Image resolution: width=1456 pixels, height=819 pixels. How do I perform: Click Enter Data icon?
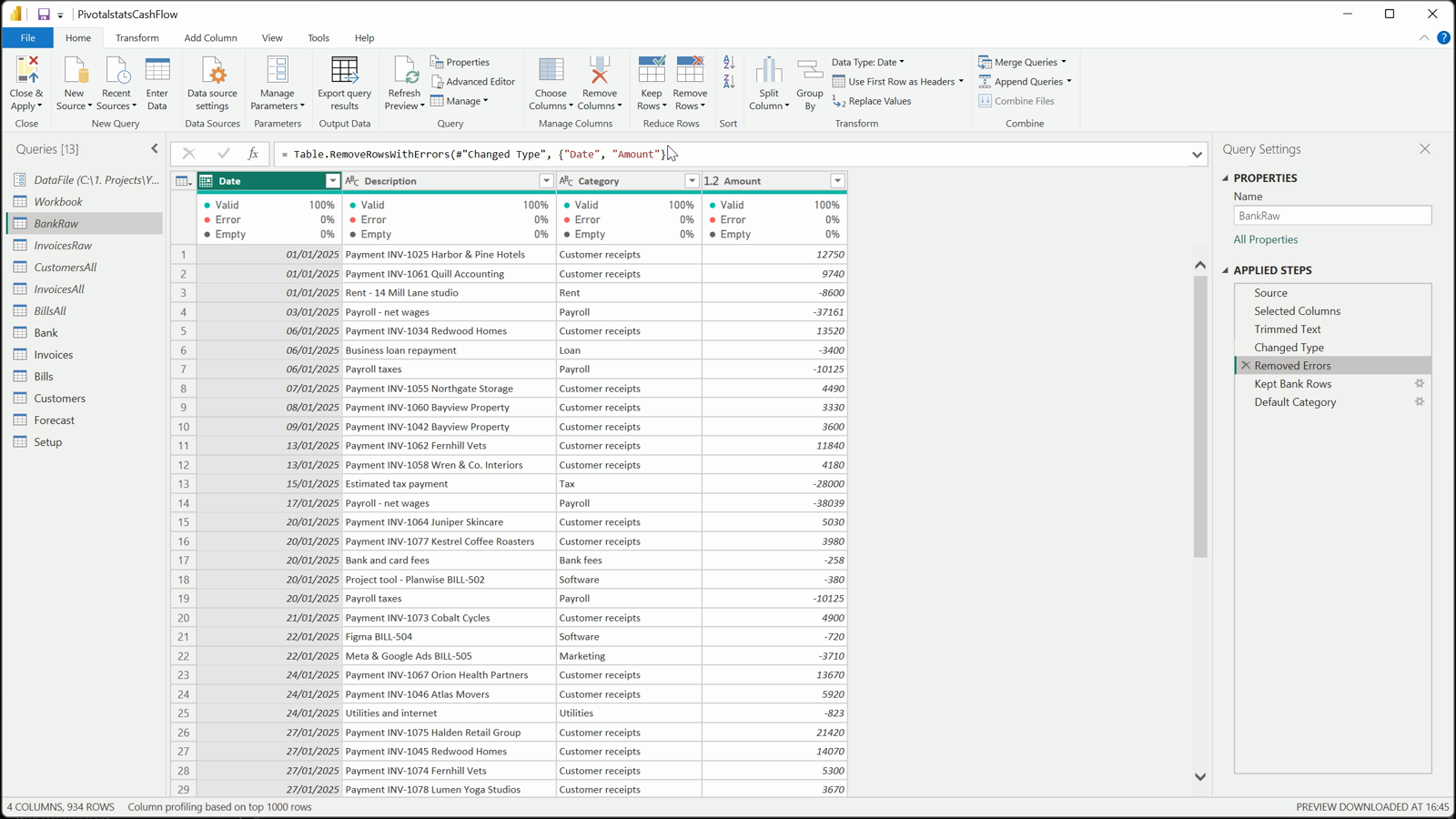[157, 70]
